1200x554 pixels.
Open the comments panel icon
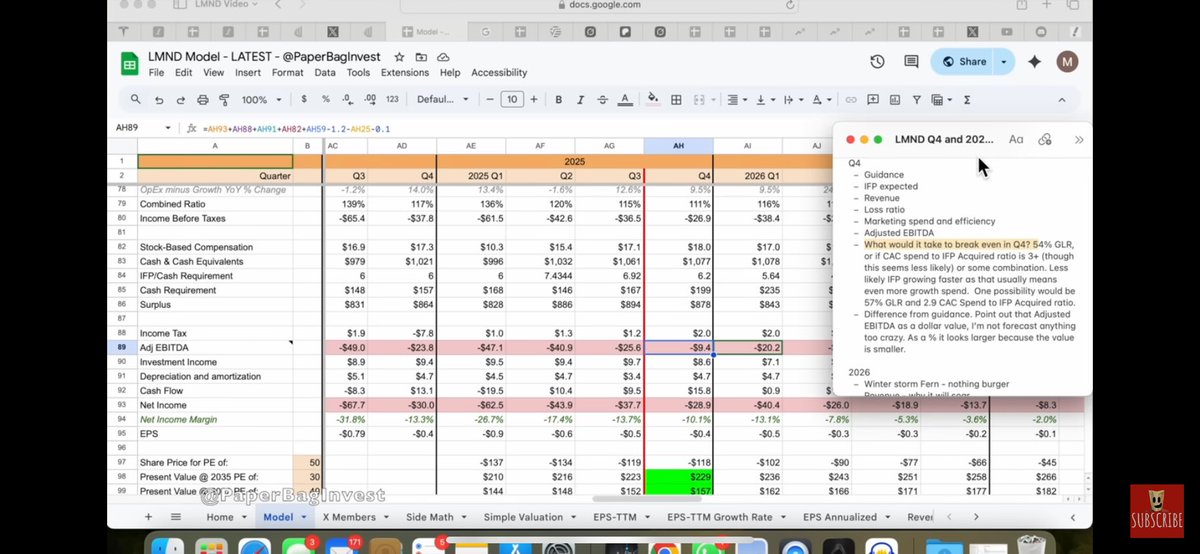coord(911,62)
